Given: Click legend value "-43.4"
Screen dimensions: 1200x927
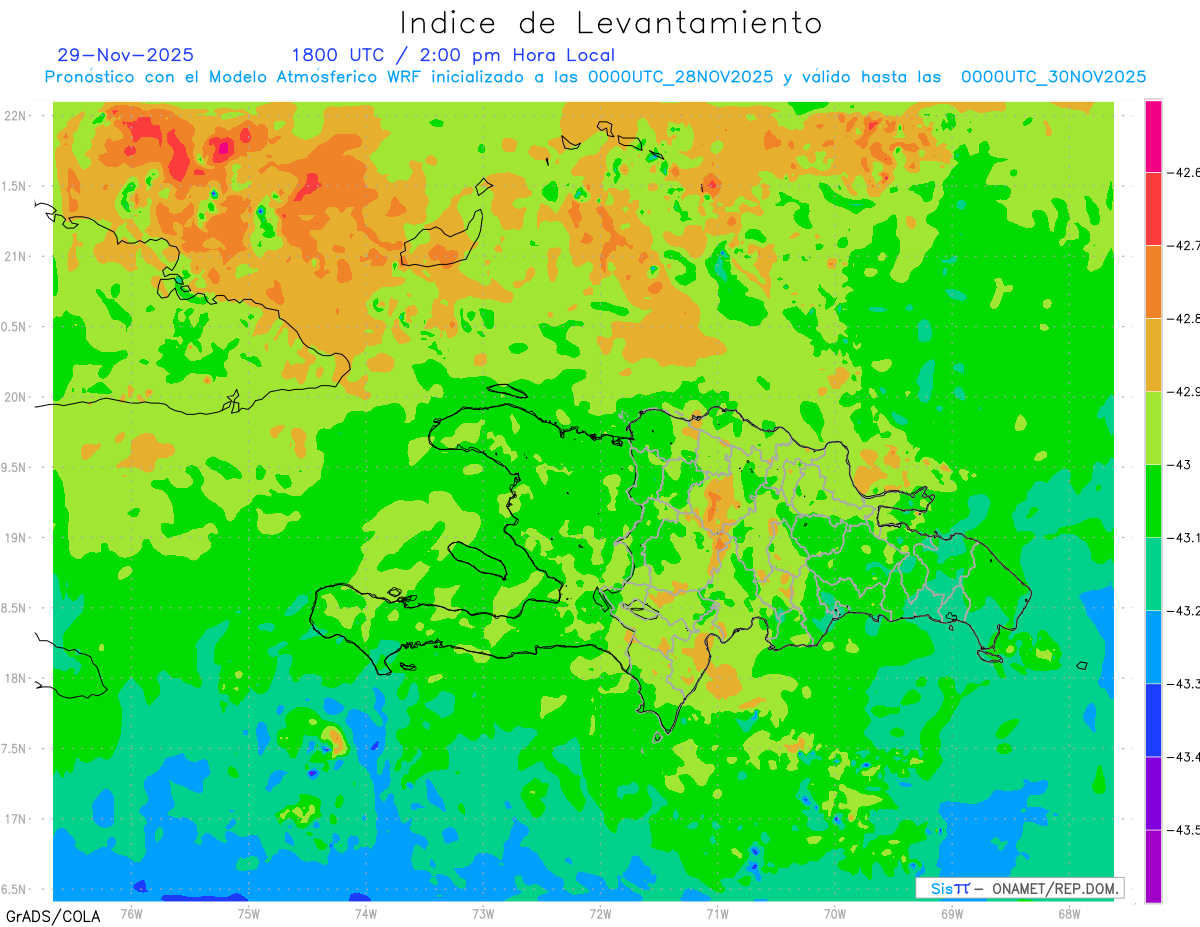Looking at the screenshot, I should [1183, 756].
